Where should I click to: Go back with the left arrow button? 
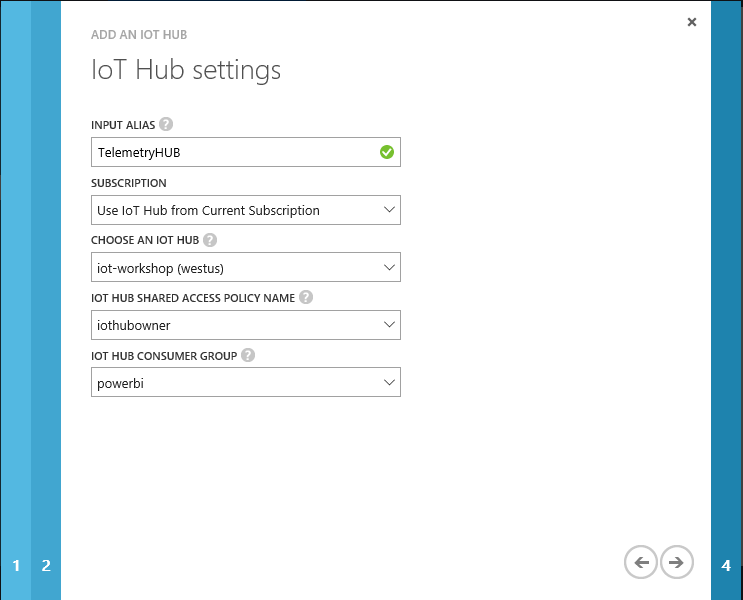pos(641,563)
